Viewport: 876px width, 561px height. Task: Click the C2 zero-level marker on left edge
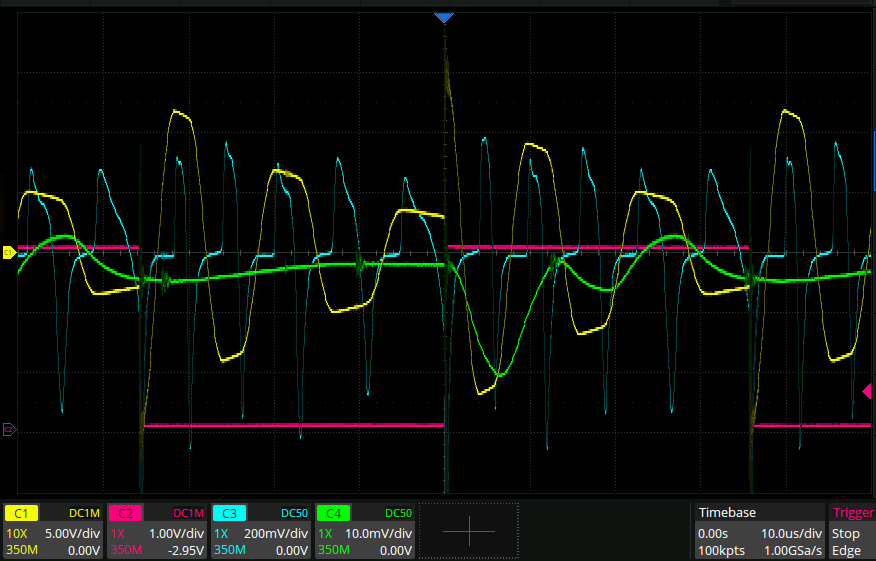pos(9,430)
